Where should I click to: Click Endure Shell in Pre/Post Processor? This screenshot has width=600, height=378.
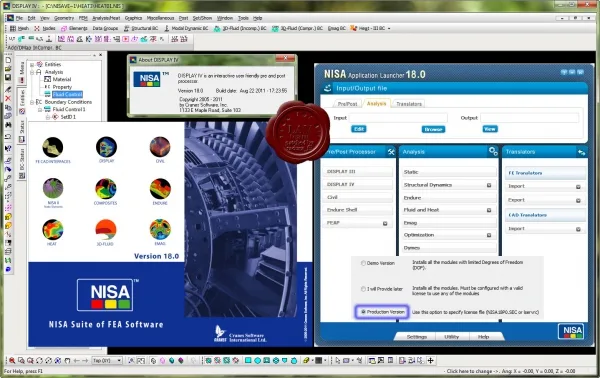357,210
